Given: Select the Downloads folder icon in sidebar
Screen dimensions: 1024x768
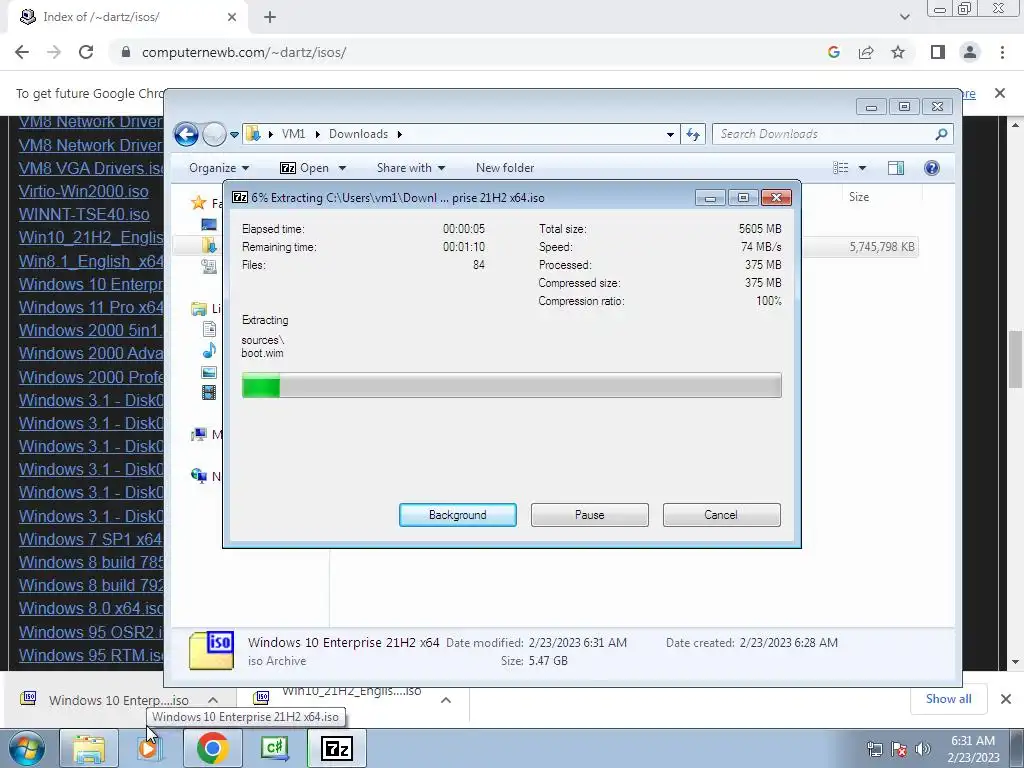Looking at the screenshot, I should 209,246.
